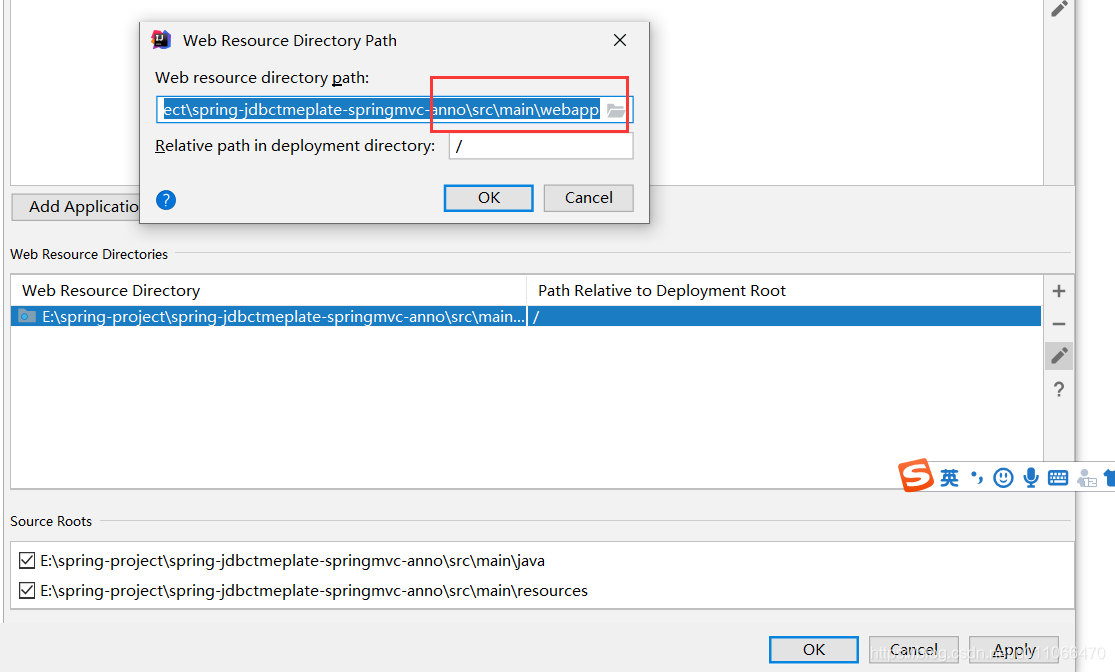This screenshot has height=672, width=1115.
Task: Select the pencil edit icon next to the table
Action: coord(1058,355)
